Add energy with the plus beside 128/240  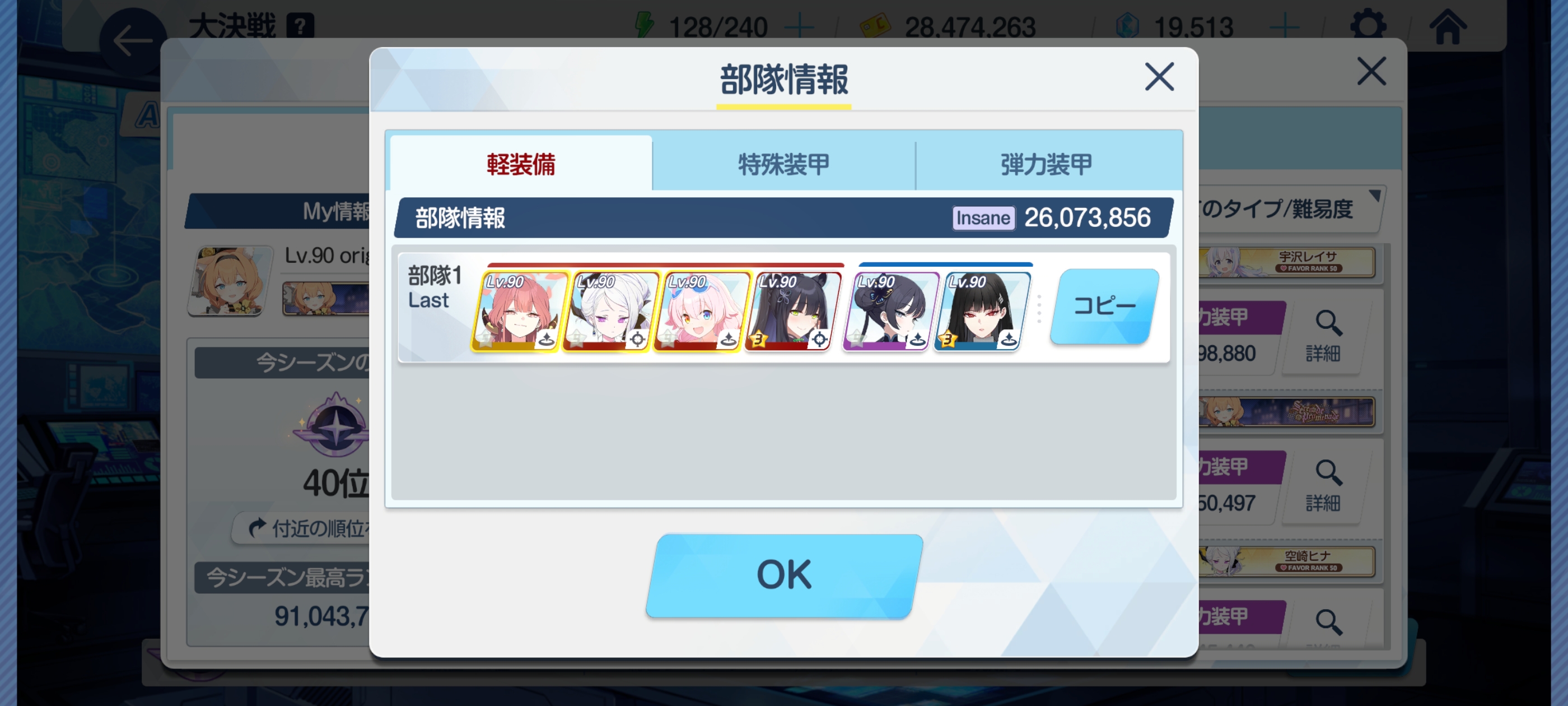point(799,27)
